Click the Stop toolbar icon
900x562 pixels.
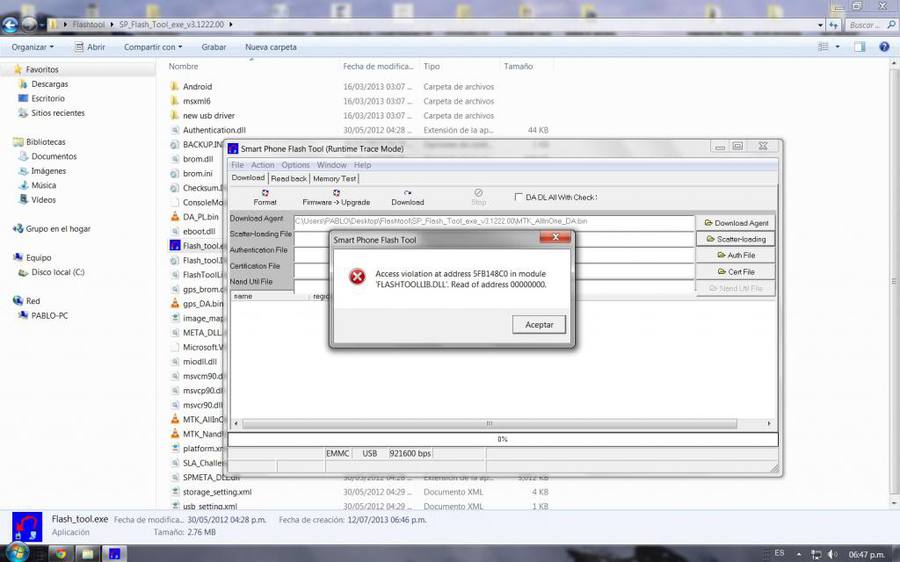coord(478,197)
